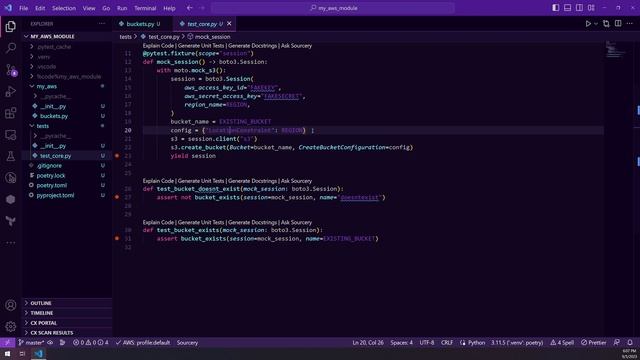The width and height of the screenshot is (640, 360).
Task: Toggle bottom panel layout button
Action: (x=567, y=8)
